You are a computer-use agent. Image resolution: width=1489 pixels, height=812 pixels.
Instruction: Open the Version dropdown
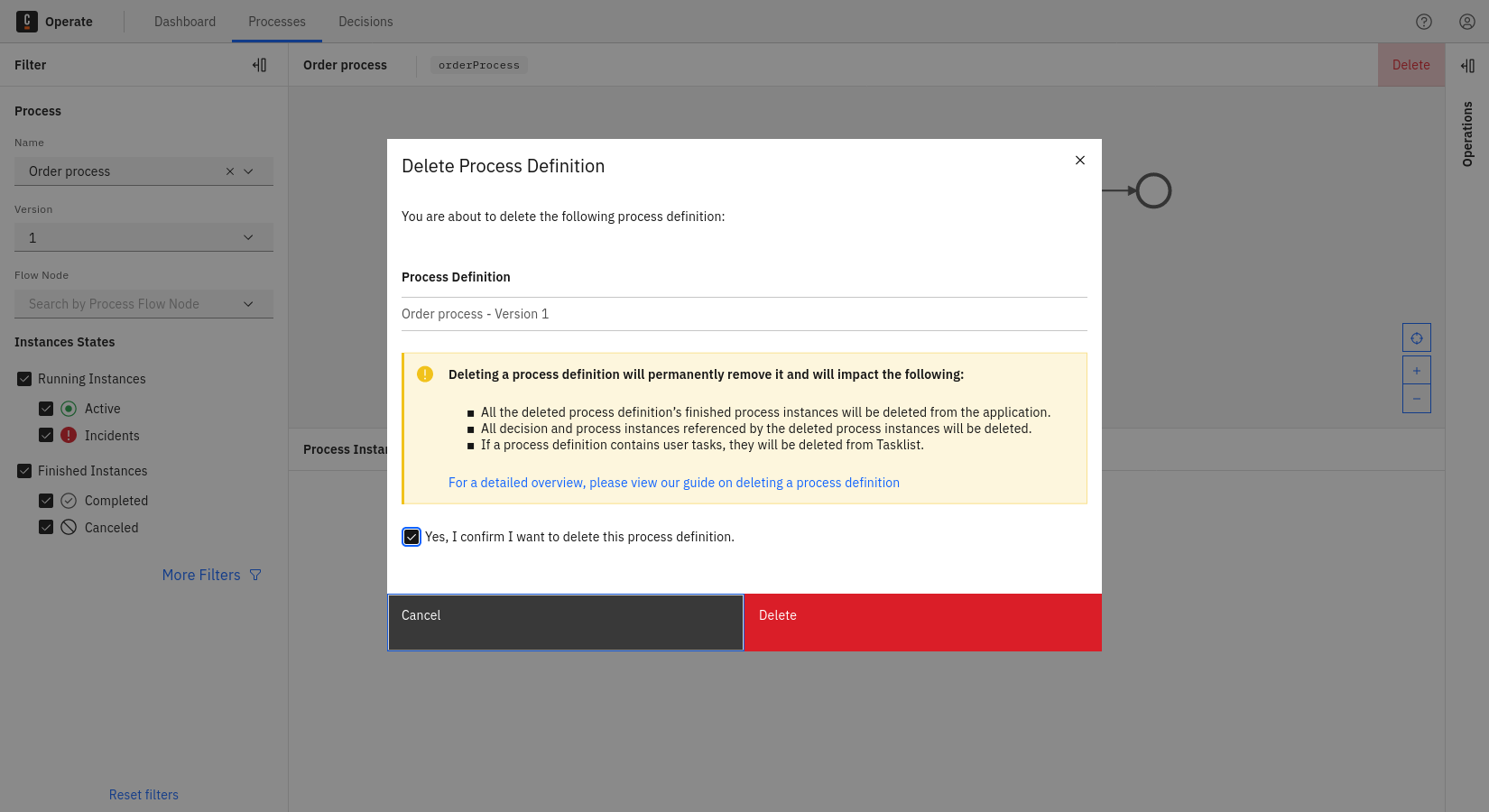point(248,236)
